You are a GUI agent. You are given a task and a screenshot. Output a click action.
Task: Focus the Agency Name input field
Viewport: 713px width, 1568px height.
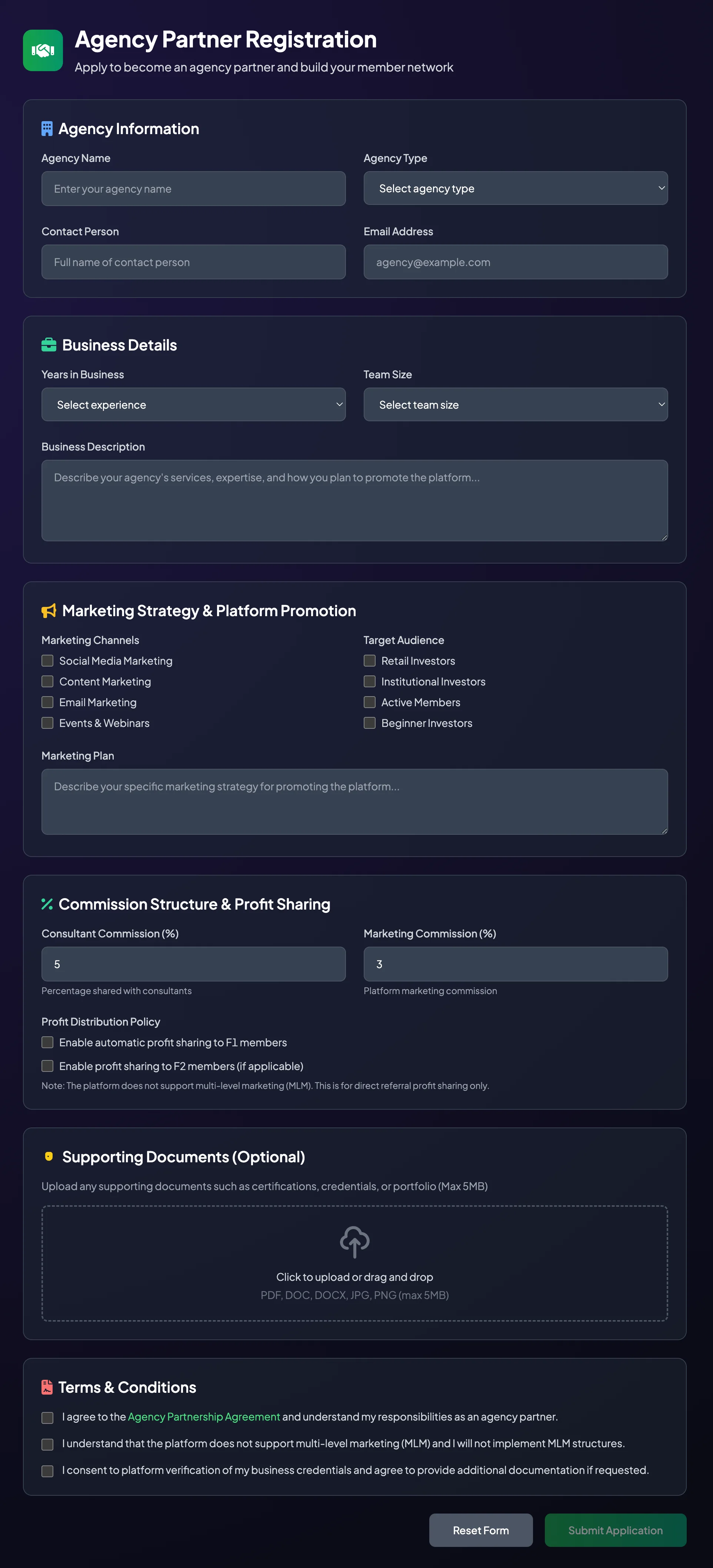pyautogui.click(x=193, y=189)
